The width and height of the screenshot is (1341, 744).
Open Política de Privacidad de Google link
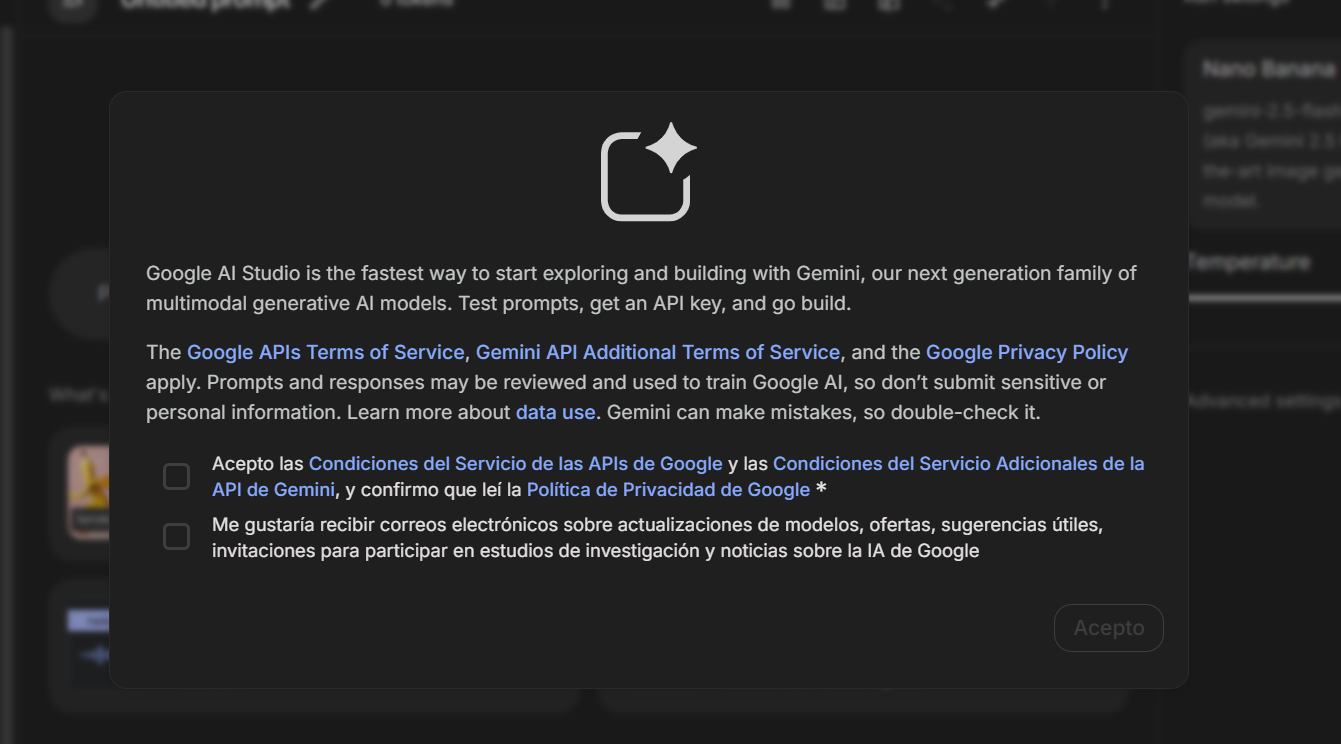pyautogui.click(x=668, y=490)
